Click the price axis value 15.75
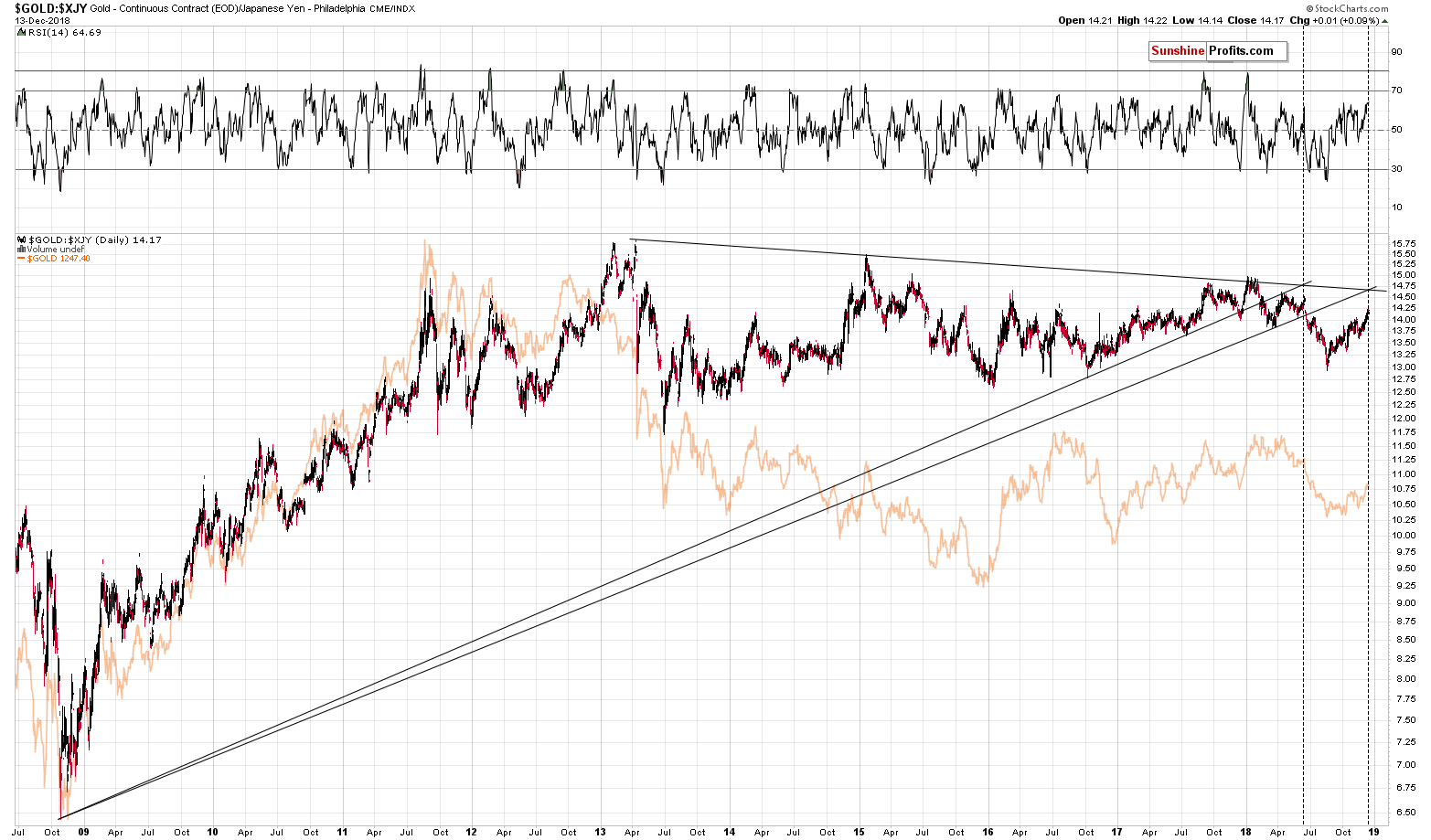This screenshot has height=840, width=1431. 1402,243
